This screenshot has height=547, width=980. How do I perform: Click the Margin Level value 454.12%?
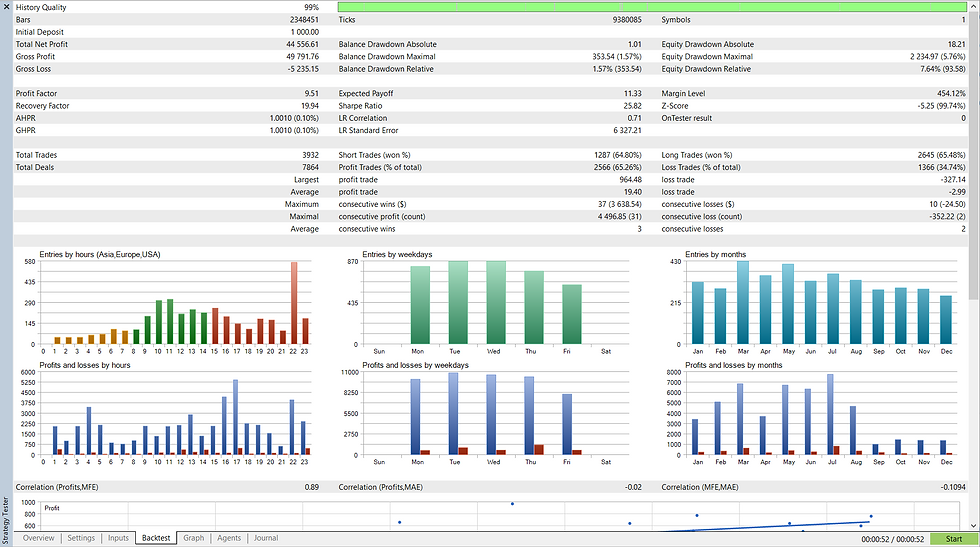click(951, 94)
